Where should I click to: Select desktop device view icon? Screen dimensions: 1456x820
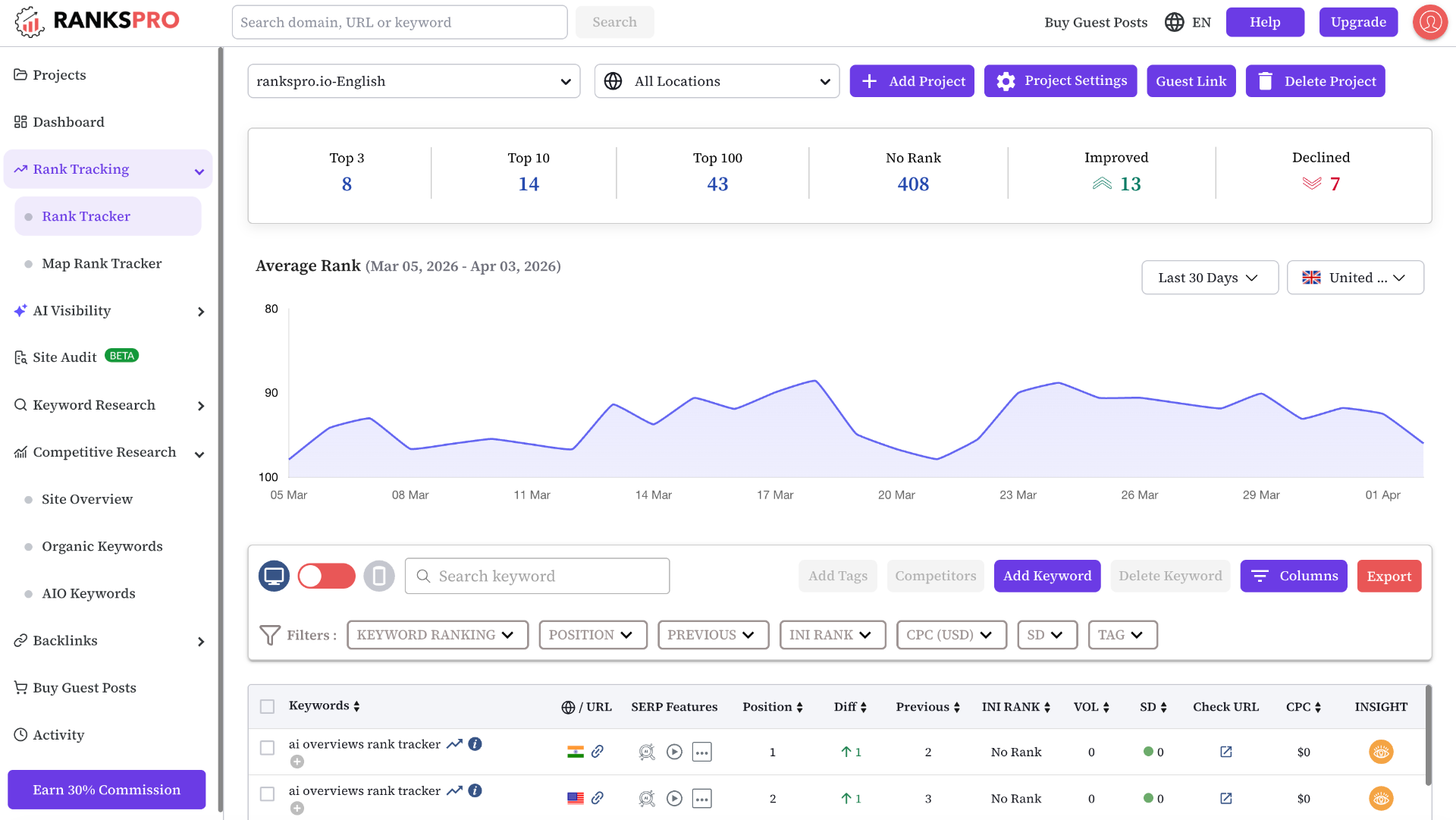(274, 576)
